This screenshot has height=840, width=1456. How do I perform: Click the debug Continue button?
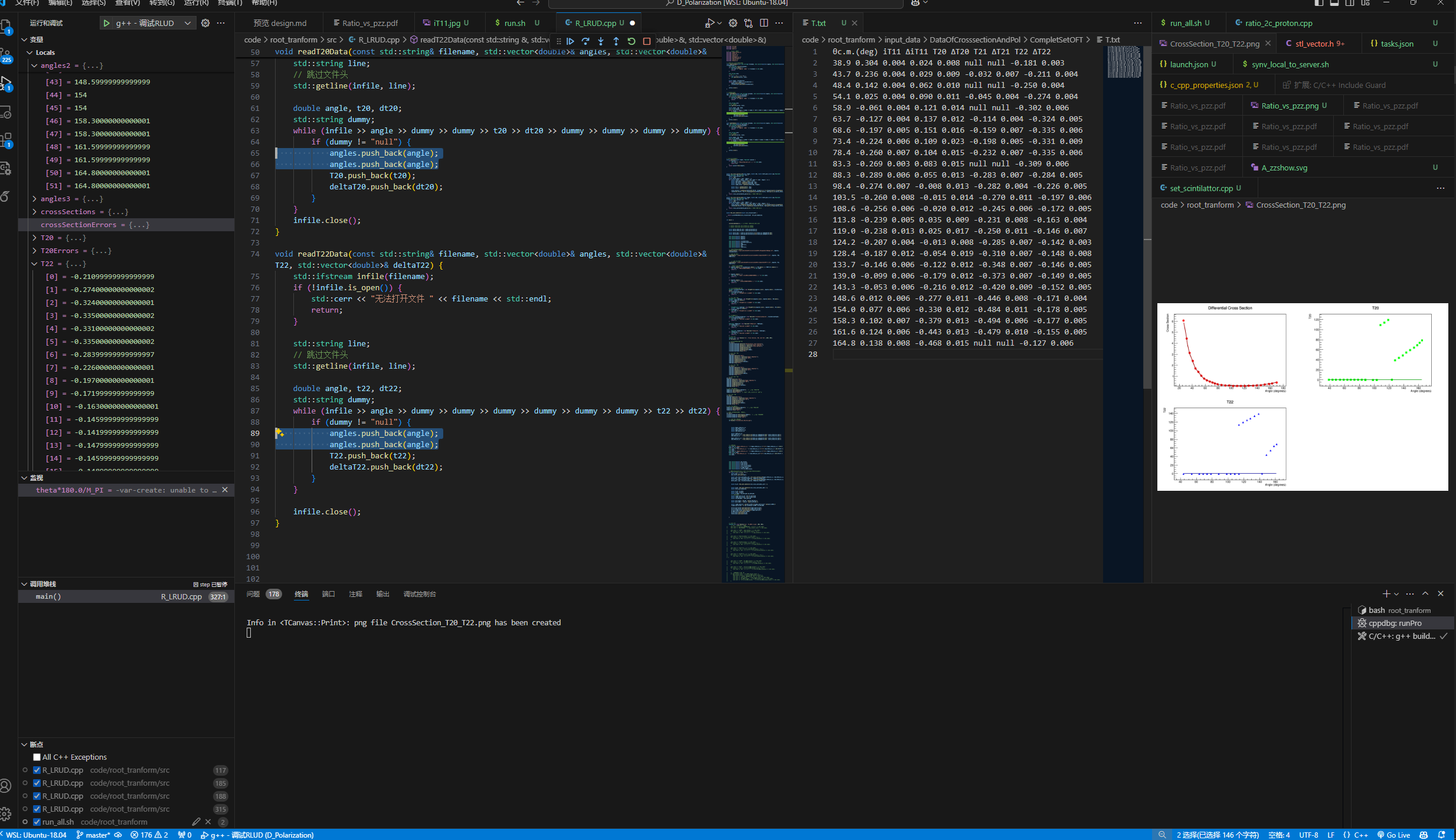570,41
